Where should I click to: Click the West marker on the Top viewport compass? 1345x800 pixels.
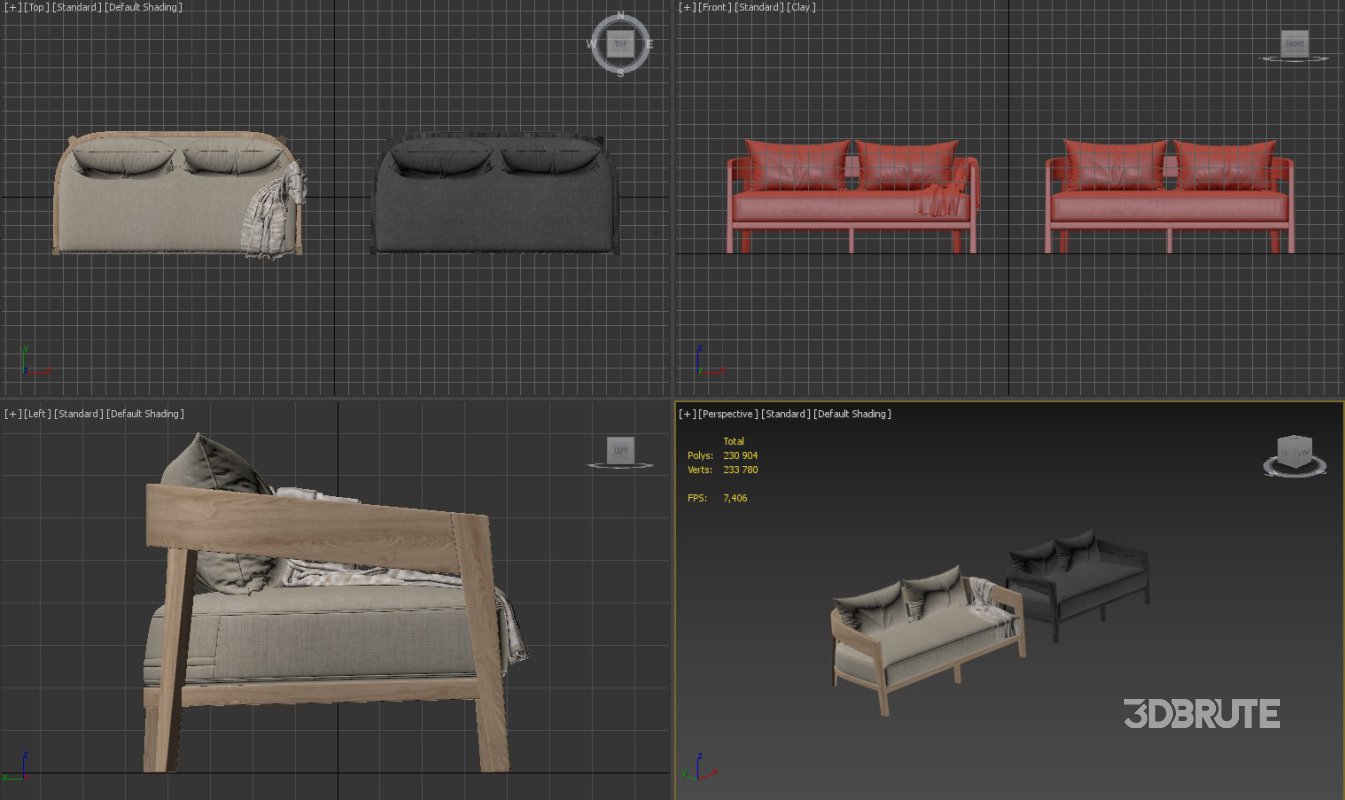[x=589, y=43]
